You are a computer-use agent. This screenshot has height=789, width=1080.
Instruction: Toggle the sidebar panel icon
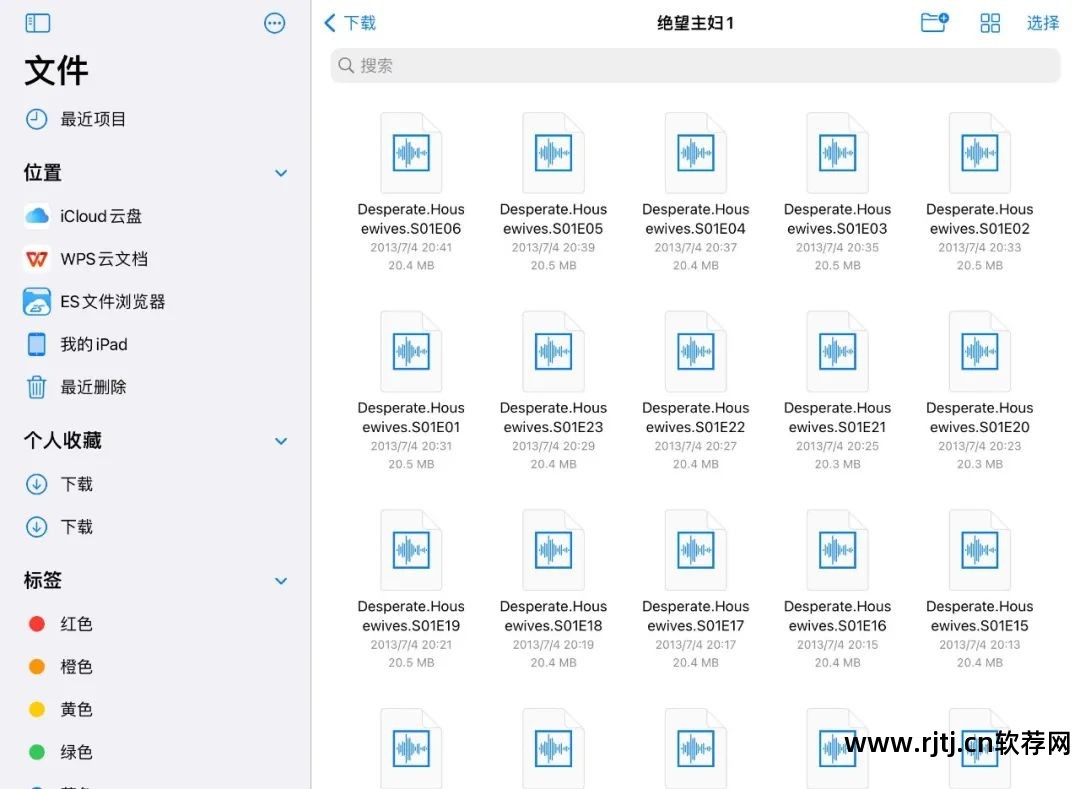pos(37,23)
